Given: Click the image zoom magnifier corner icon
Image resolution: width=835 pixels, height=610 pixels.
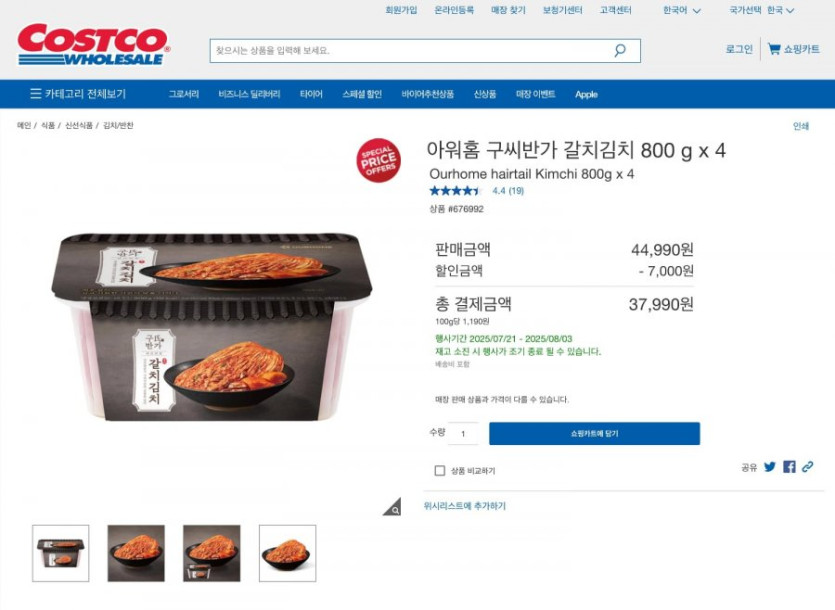Looking at the screenshot, I should point(393,508).
